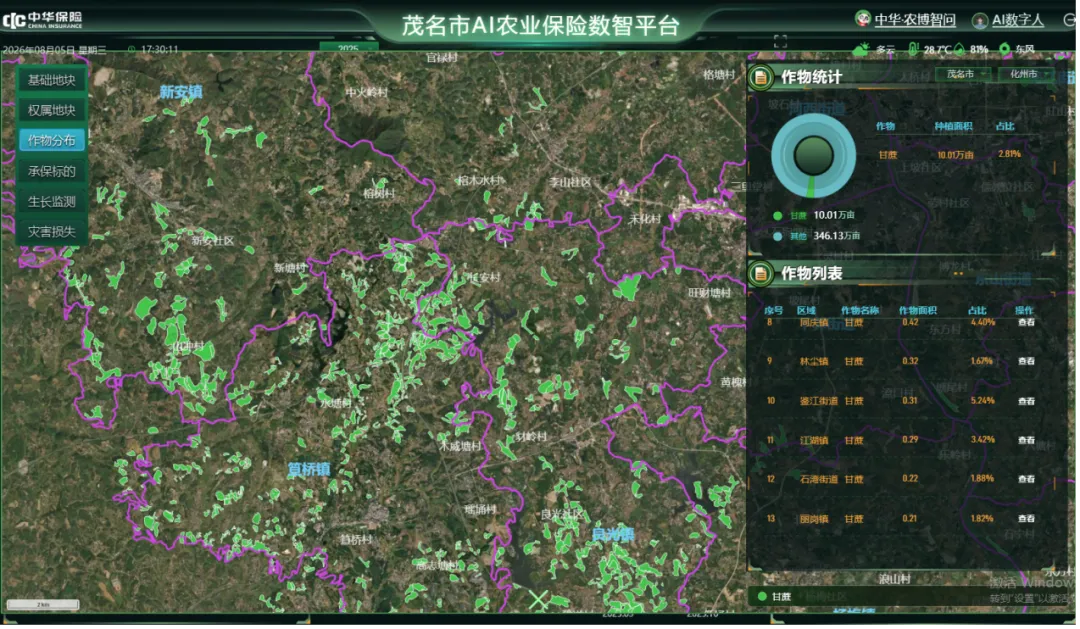Click the AI数字人 avatar icon
This screenshot has height=629, width=1080.
click(x=979, y=21)
